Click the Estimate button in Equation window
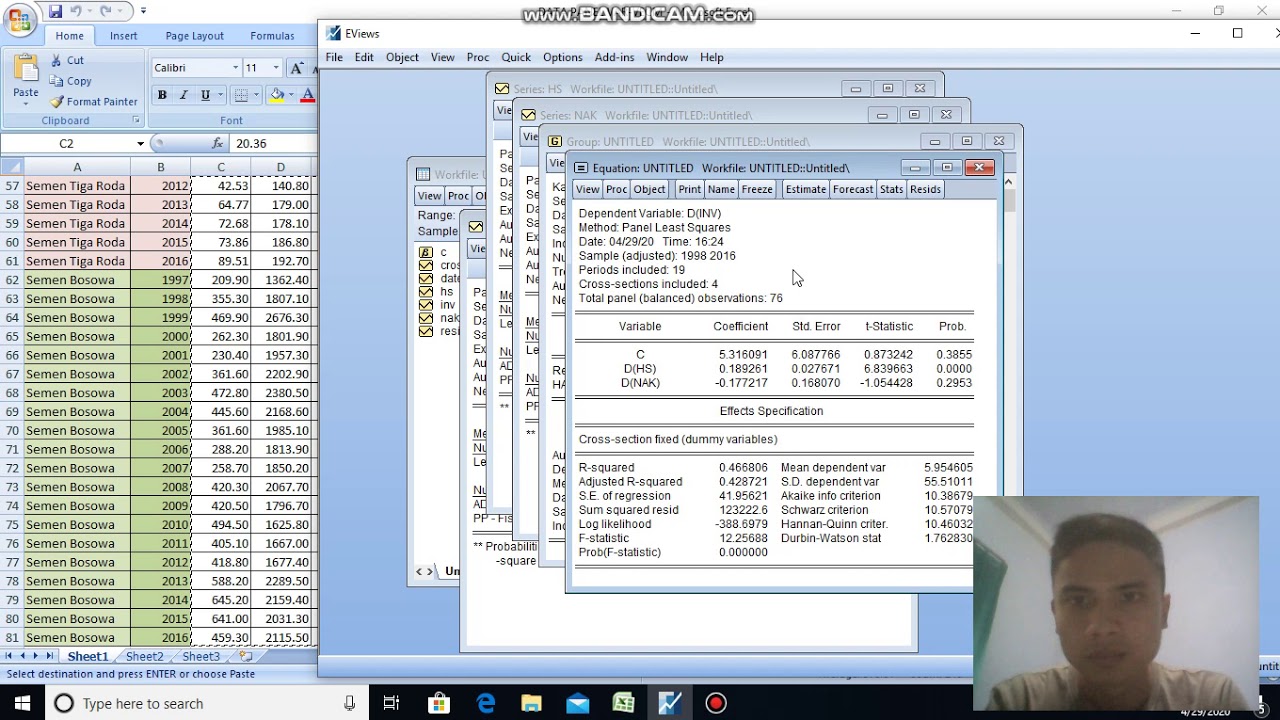This screenshot has width=1280, height=720. pos(806,189)
